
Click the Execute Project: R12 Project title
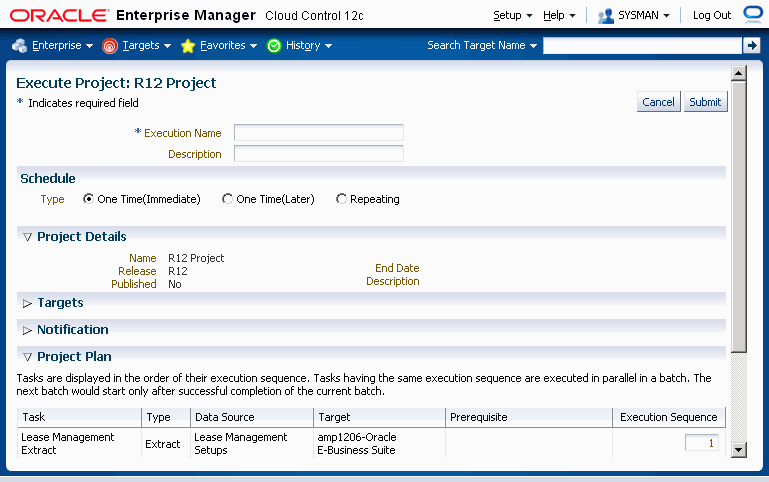pos(116,83)
